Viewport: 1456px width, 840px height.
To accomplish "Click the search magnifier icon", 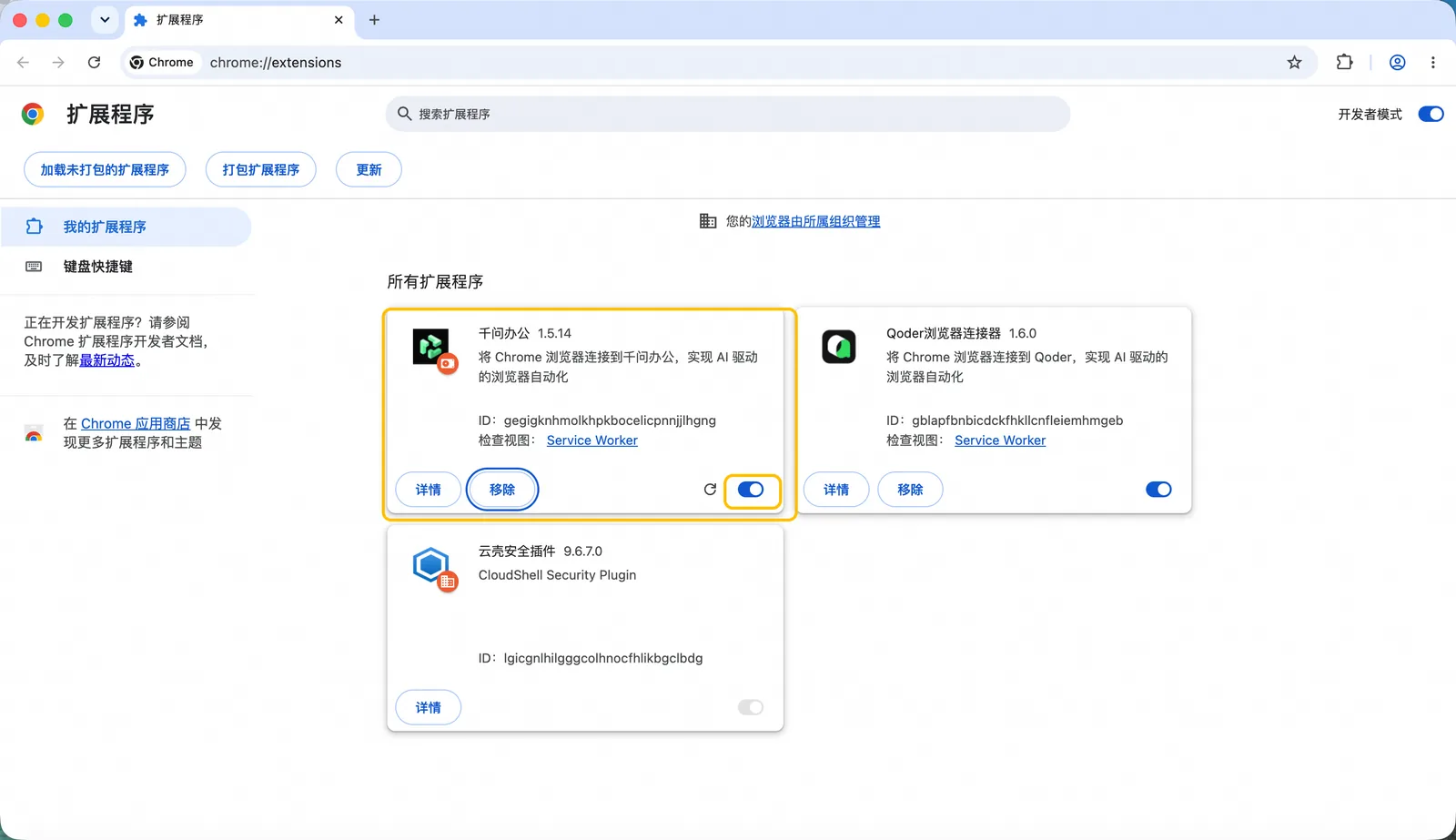I will coord(404,114).
